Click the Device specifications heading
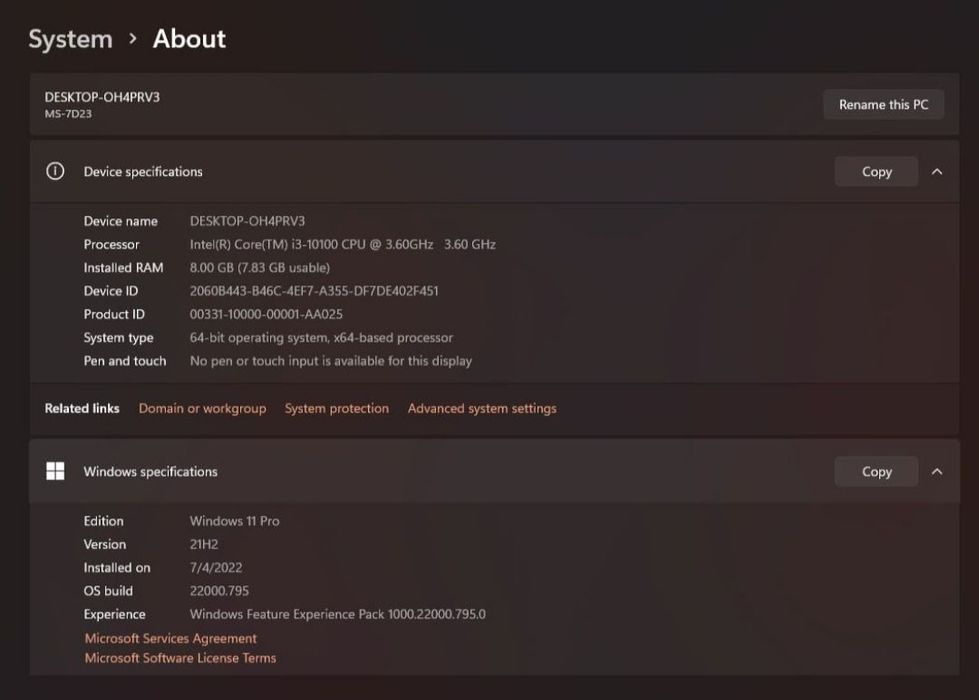979x700 pixels. click(143, 172)
